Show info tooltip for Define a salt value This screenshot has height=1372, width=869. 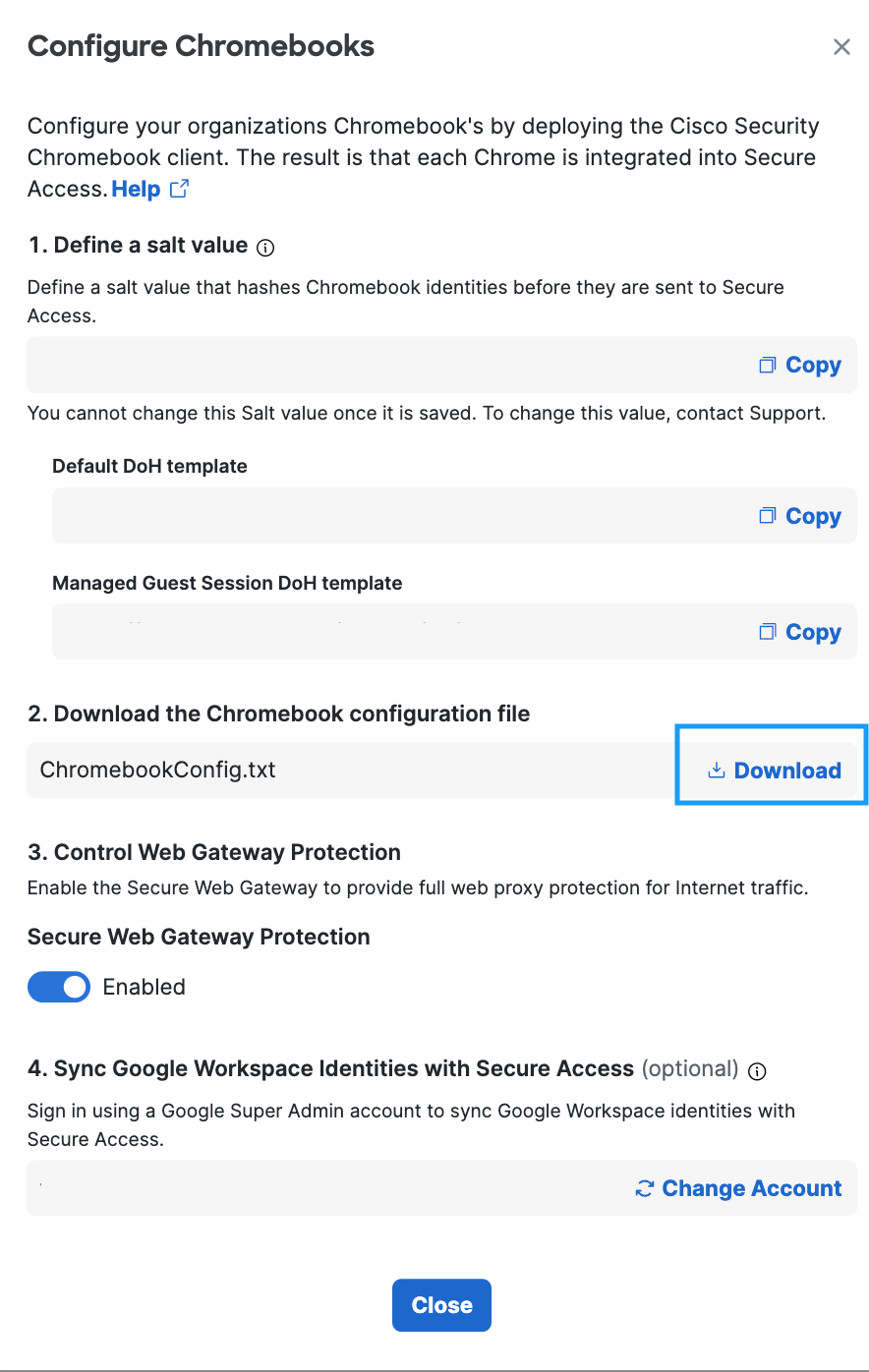point(265,249)
